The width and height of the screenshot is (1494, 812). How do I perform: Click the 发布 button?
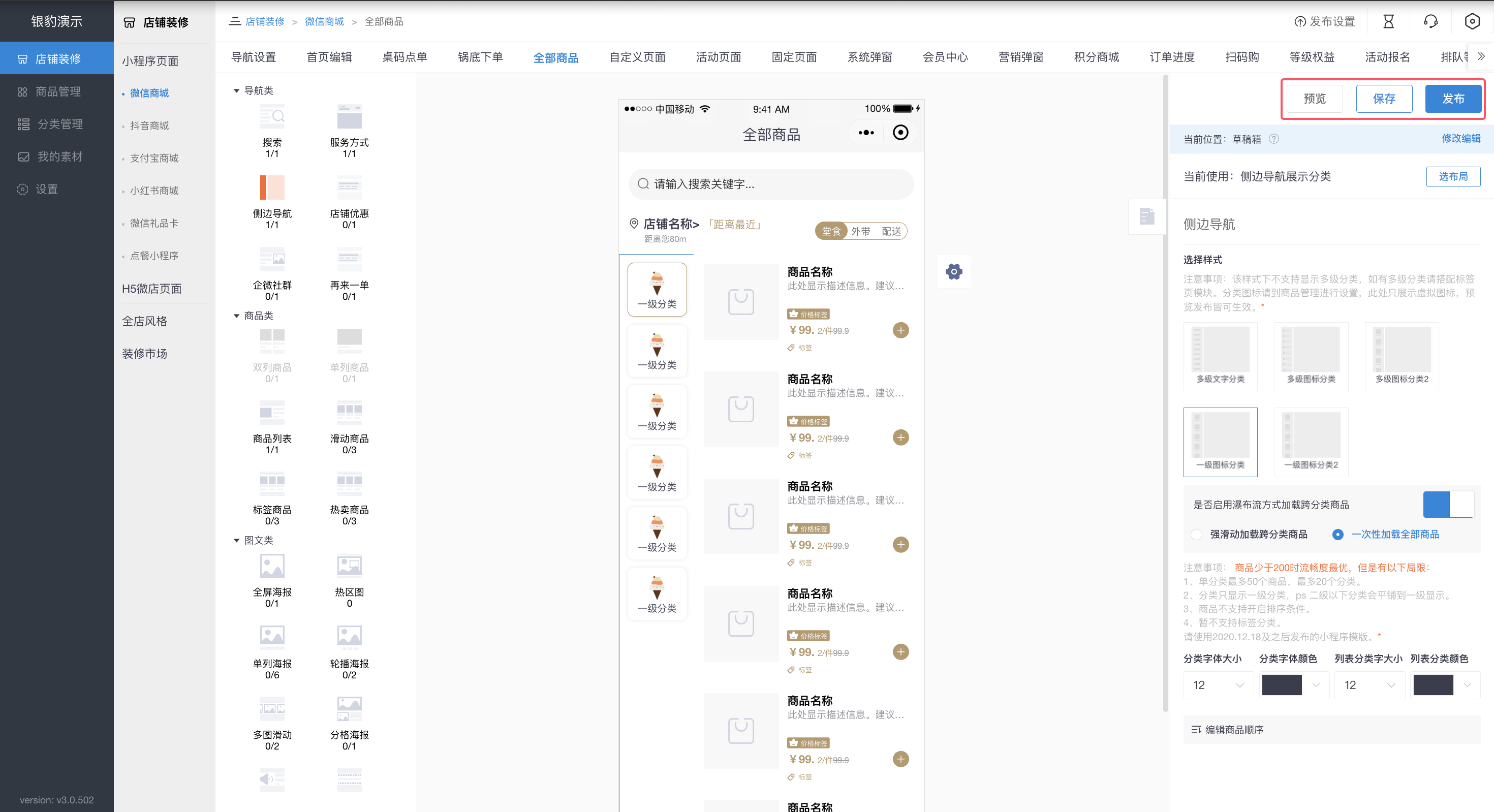tap(1453, 99)
